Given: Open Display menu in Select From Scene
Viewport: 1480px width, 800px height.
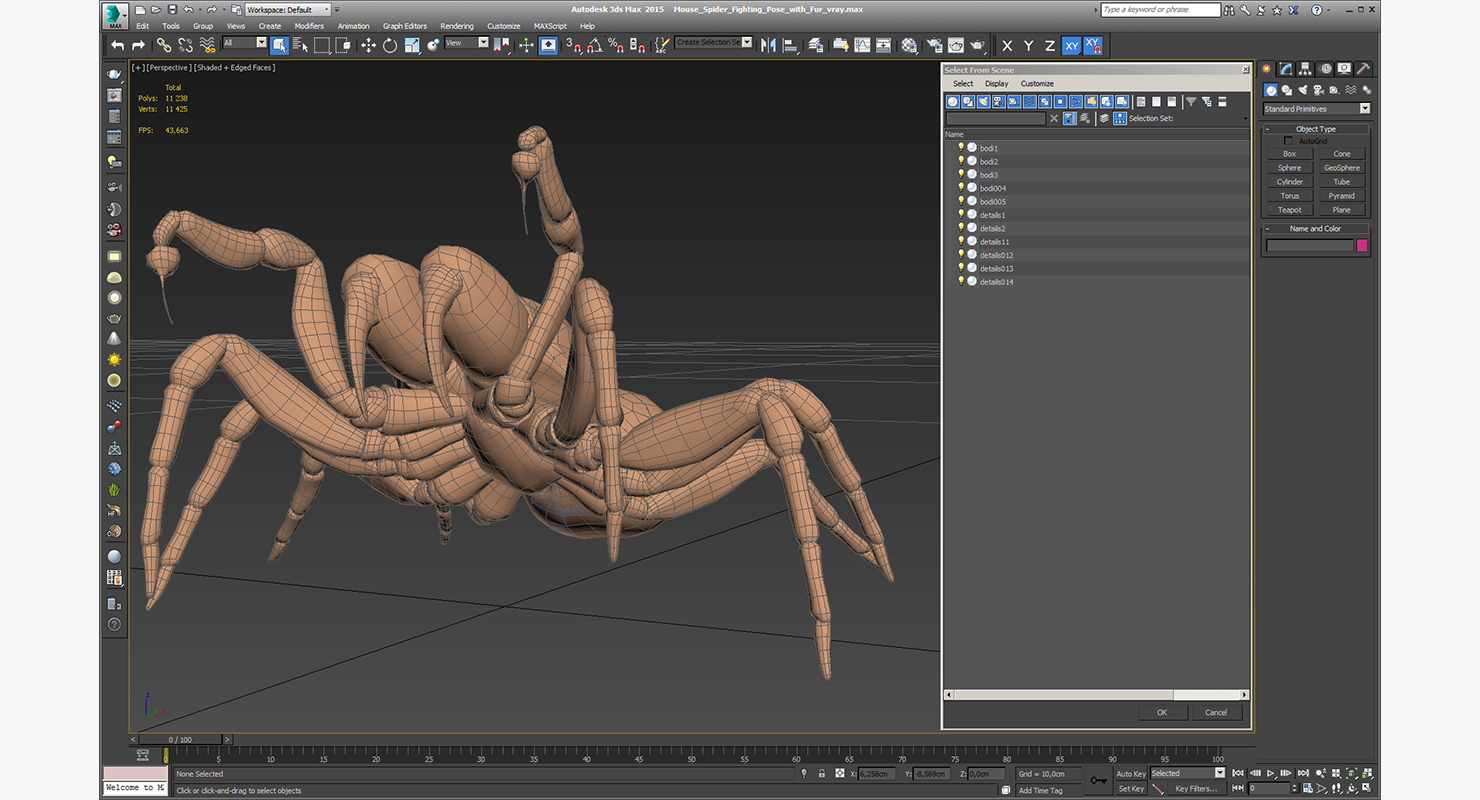Looking at the screenshot, I should [x=997, y=84].
